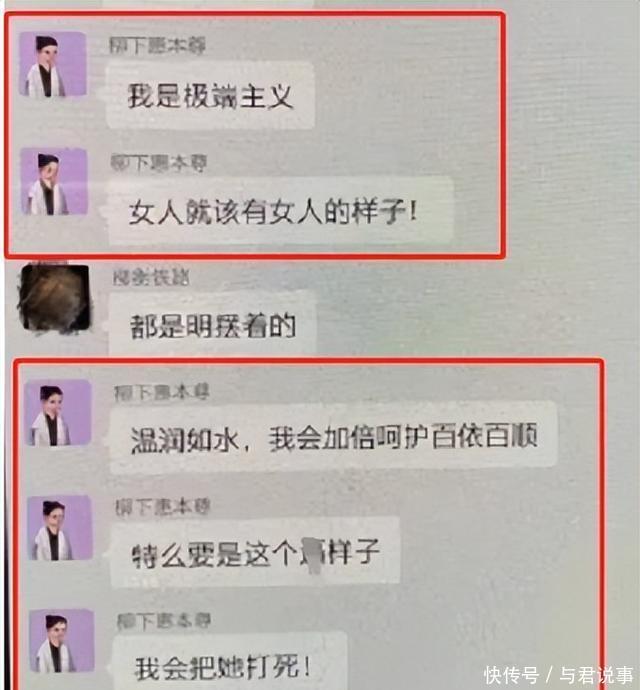Click the username above "我会把她打死!"

pyautogui.click(x=164, y=621)
